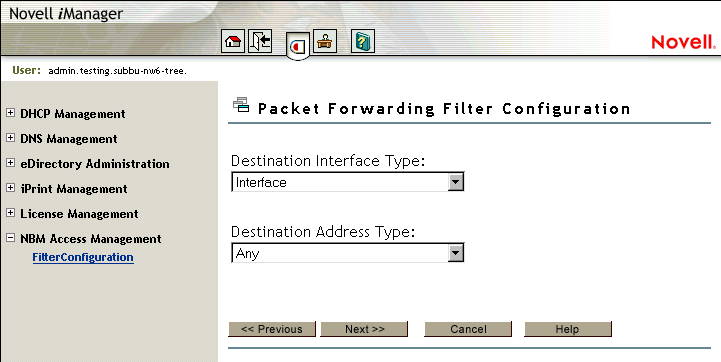Expand DHCP Management plus box
Image resolution: width=721 pixels, height=362 pixels.
pos(11,113)
